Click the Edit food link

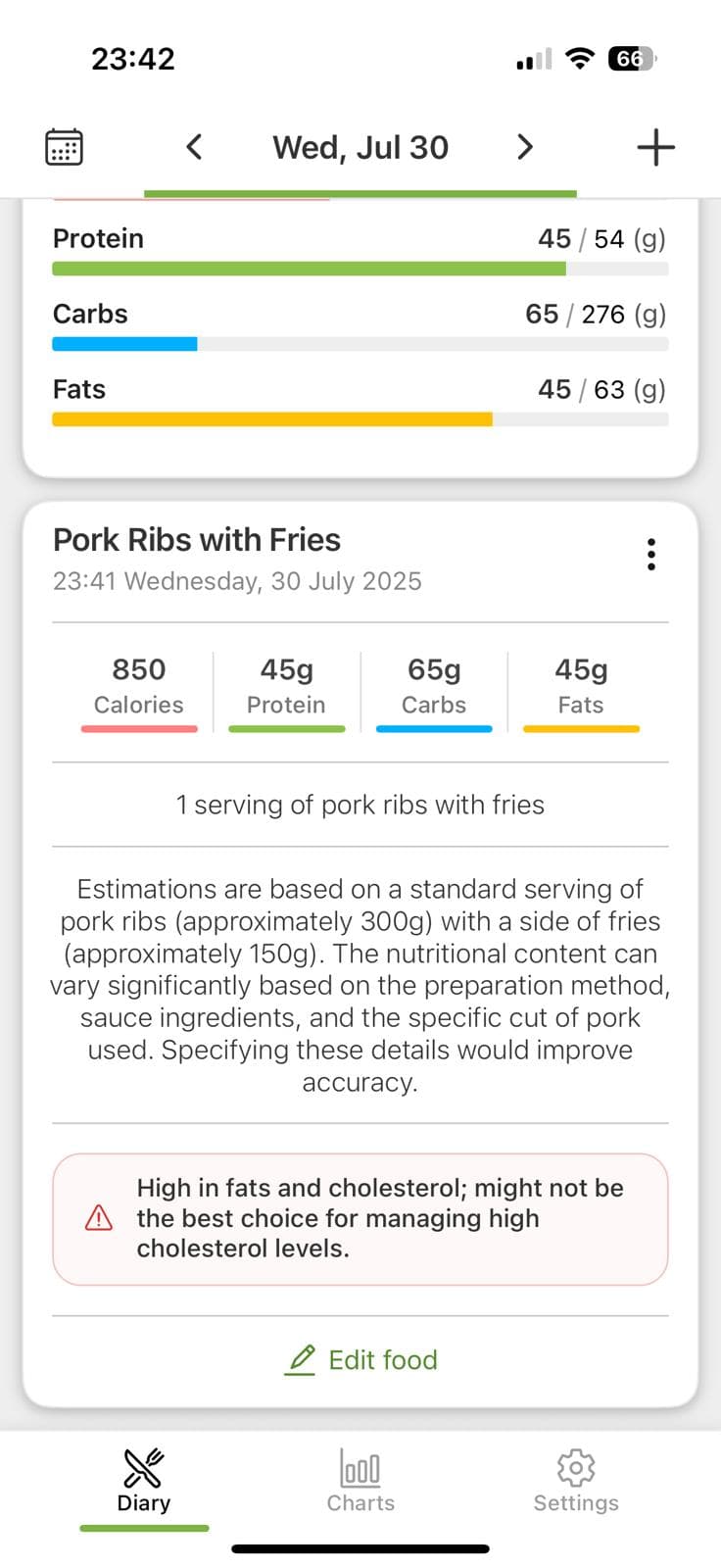(382, 1359)
